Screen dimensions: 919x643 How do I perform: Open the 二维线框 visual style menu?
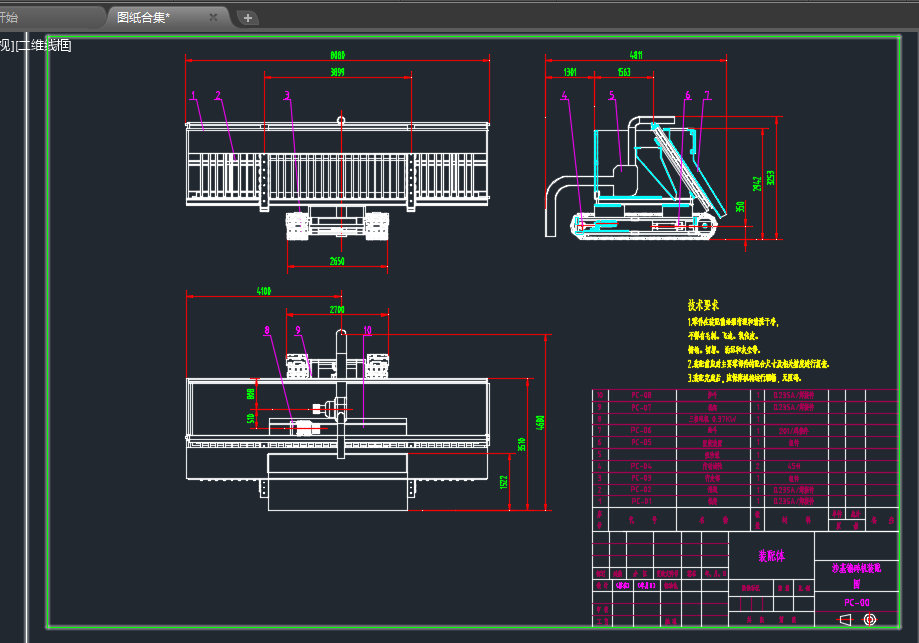pos(45,45)
